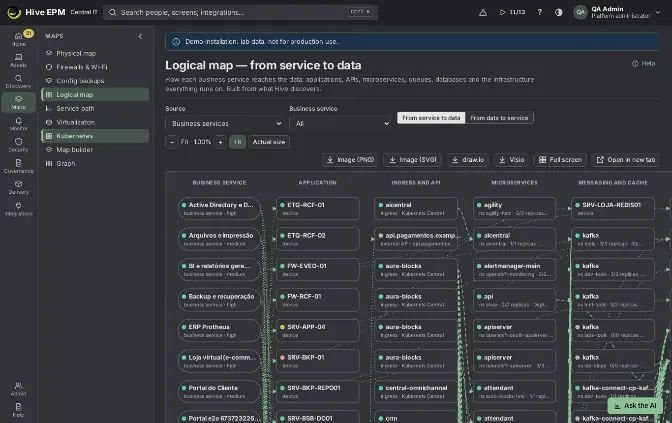
Task: Select the SRV-APP-04 device node
Action: coord(318,330)
